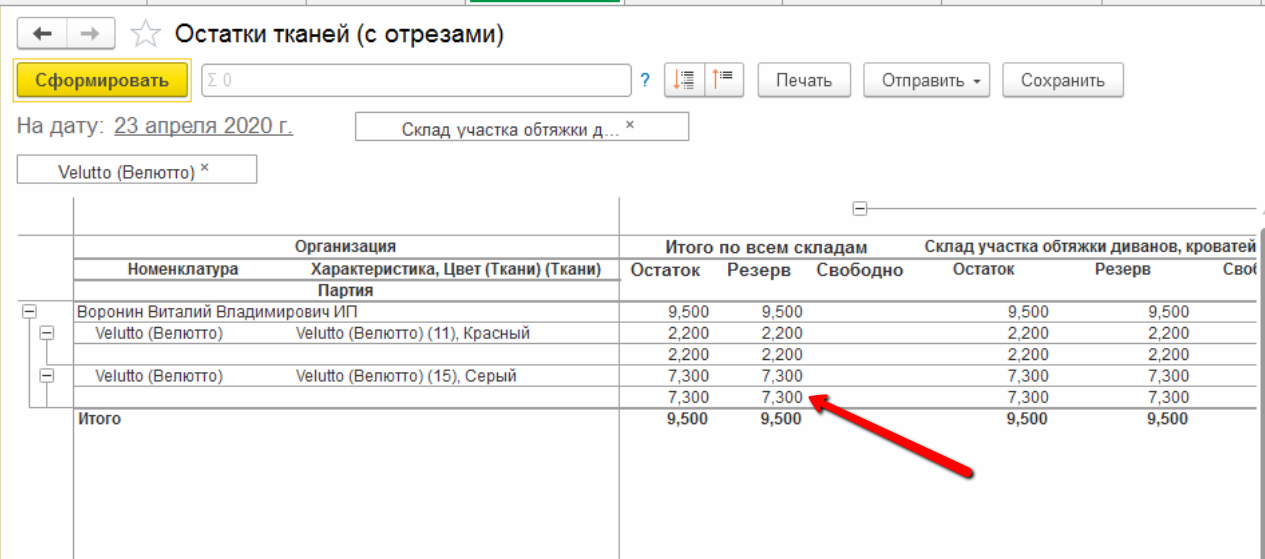Collapse the Воронин Виталий Владимирович ИП row
The image size is (1265, 559).
pyautogui.click(x=28, y=312)
